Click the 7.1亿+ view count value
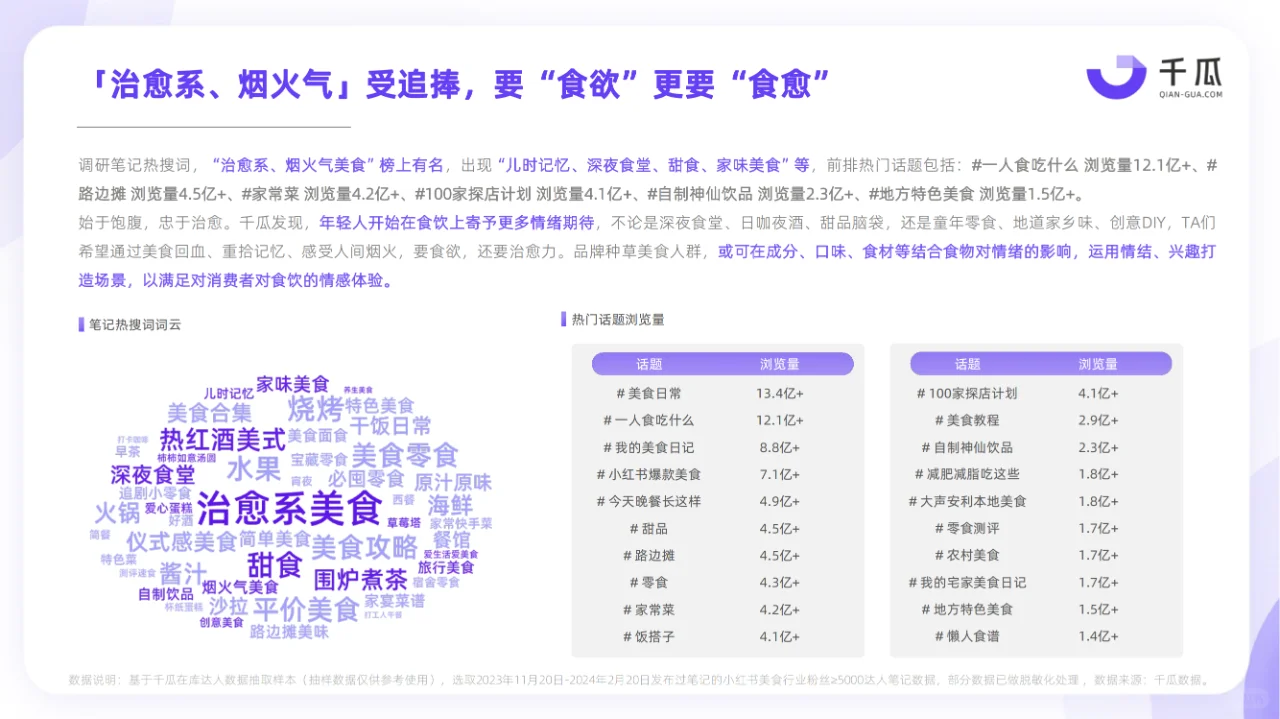This screenshot has width=1280, height=719. (780, 474)
